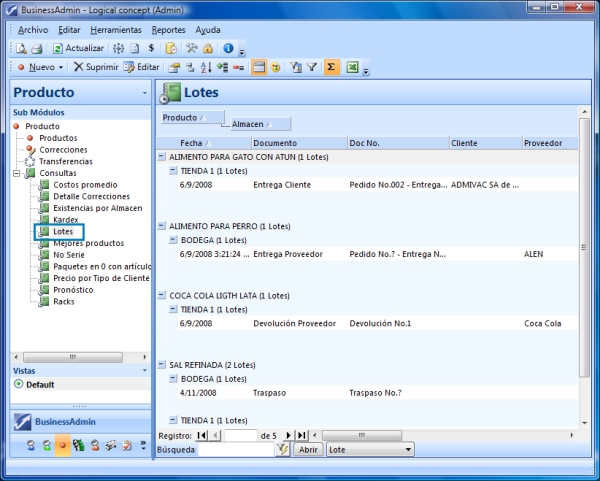
Task: Click the sum (Σ) totals icon
Action: 332,67
